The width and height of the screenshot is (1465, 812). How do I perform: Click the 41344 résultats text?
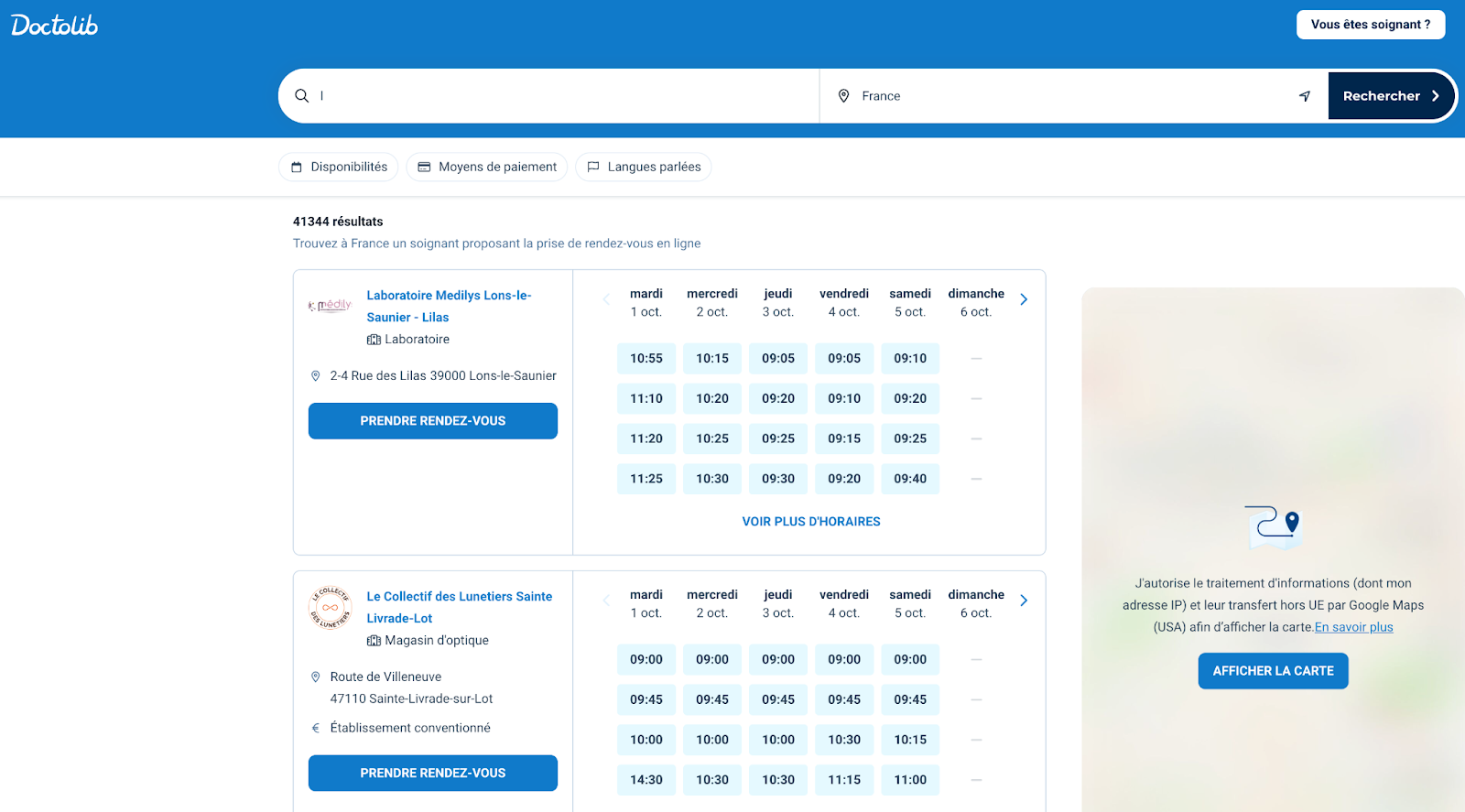point(338,222)
